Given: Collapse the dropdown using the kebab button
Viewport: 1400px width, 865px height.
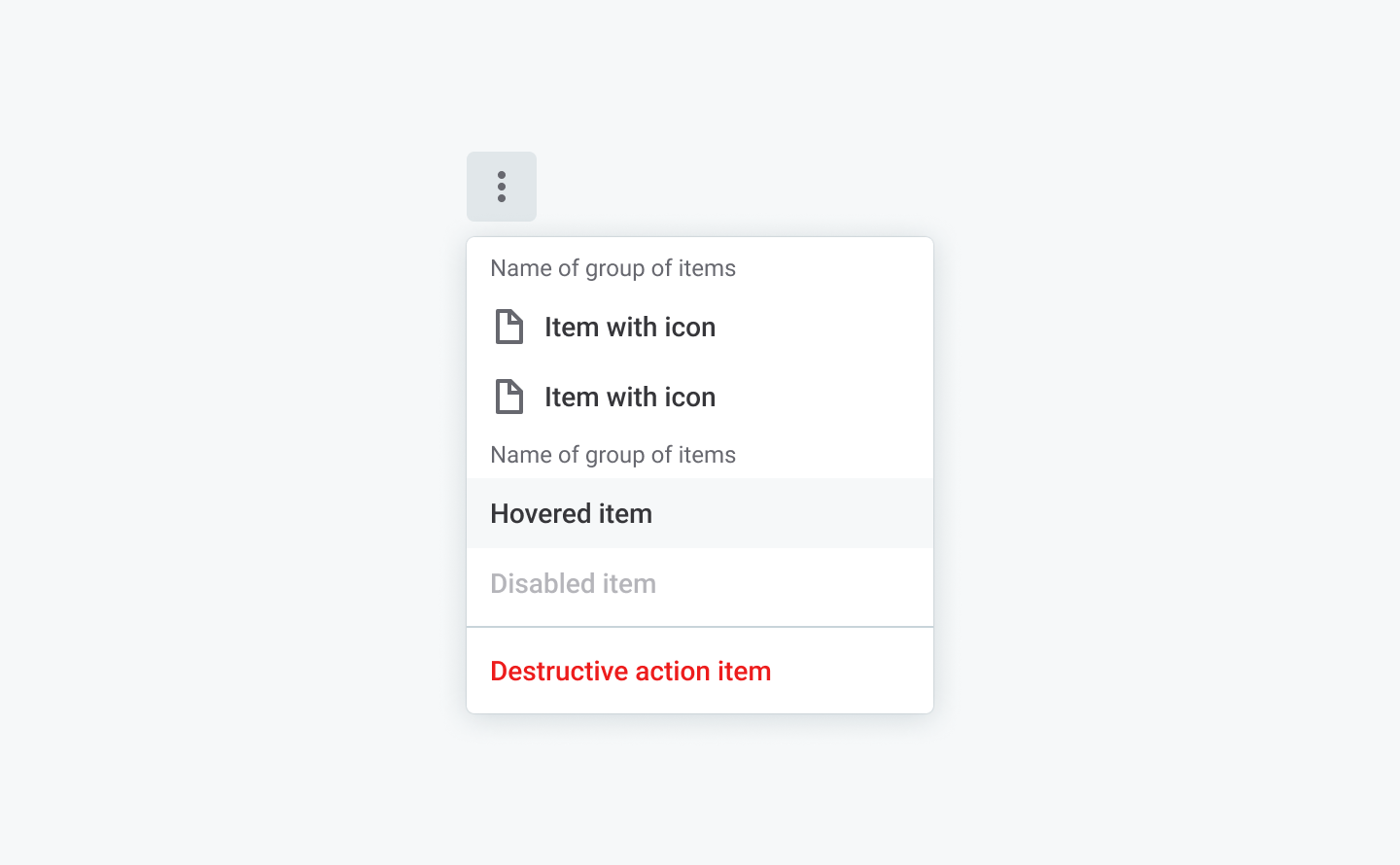Looking at the screenshot, I should point(502,187).
